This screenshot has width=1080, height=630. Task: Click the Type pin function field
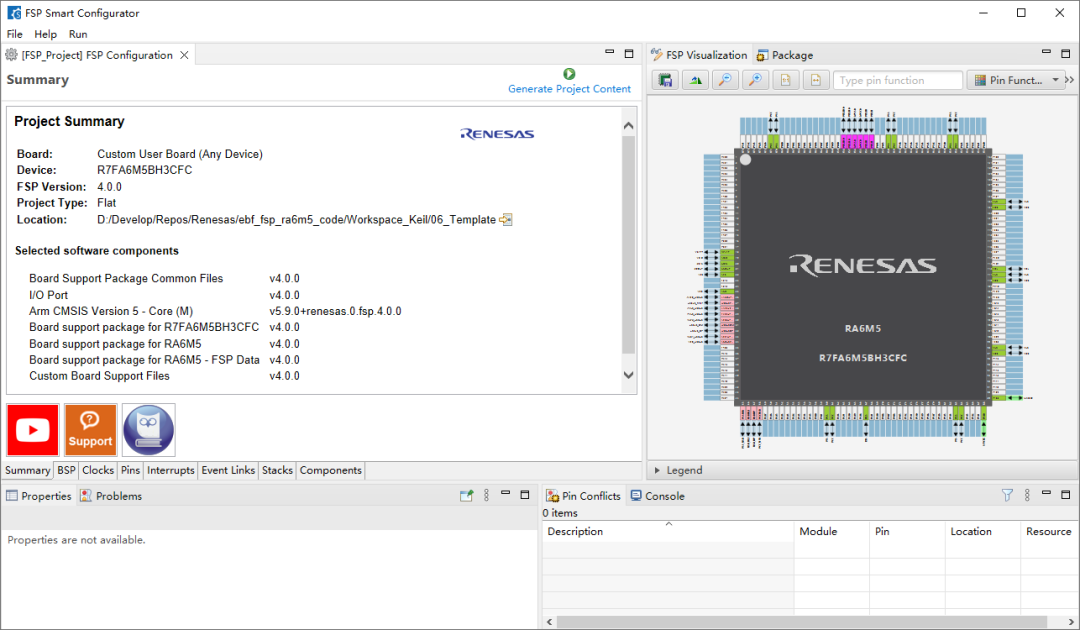pos(897,81)
